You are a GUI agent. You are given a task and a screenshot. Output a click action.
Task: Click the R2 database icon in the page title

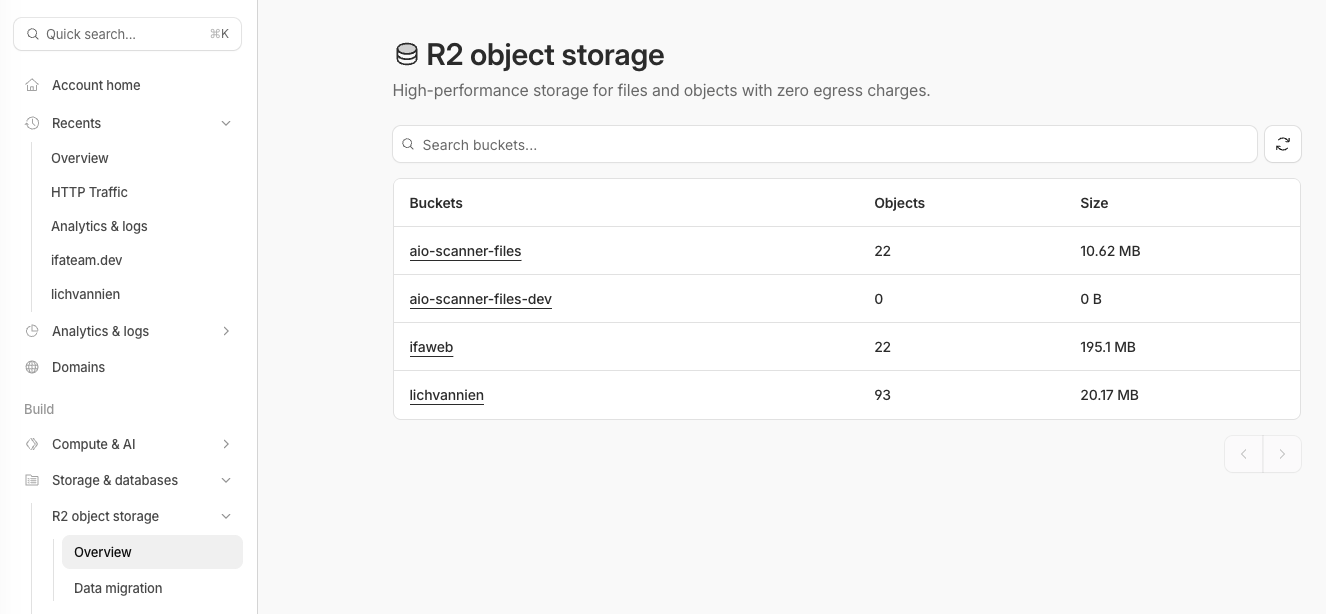(x=406, y=53)
